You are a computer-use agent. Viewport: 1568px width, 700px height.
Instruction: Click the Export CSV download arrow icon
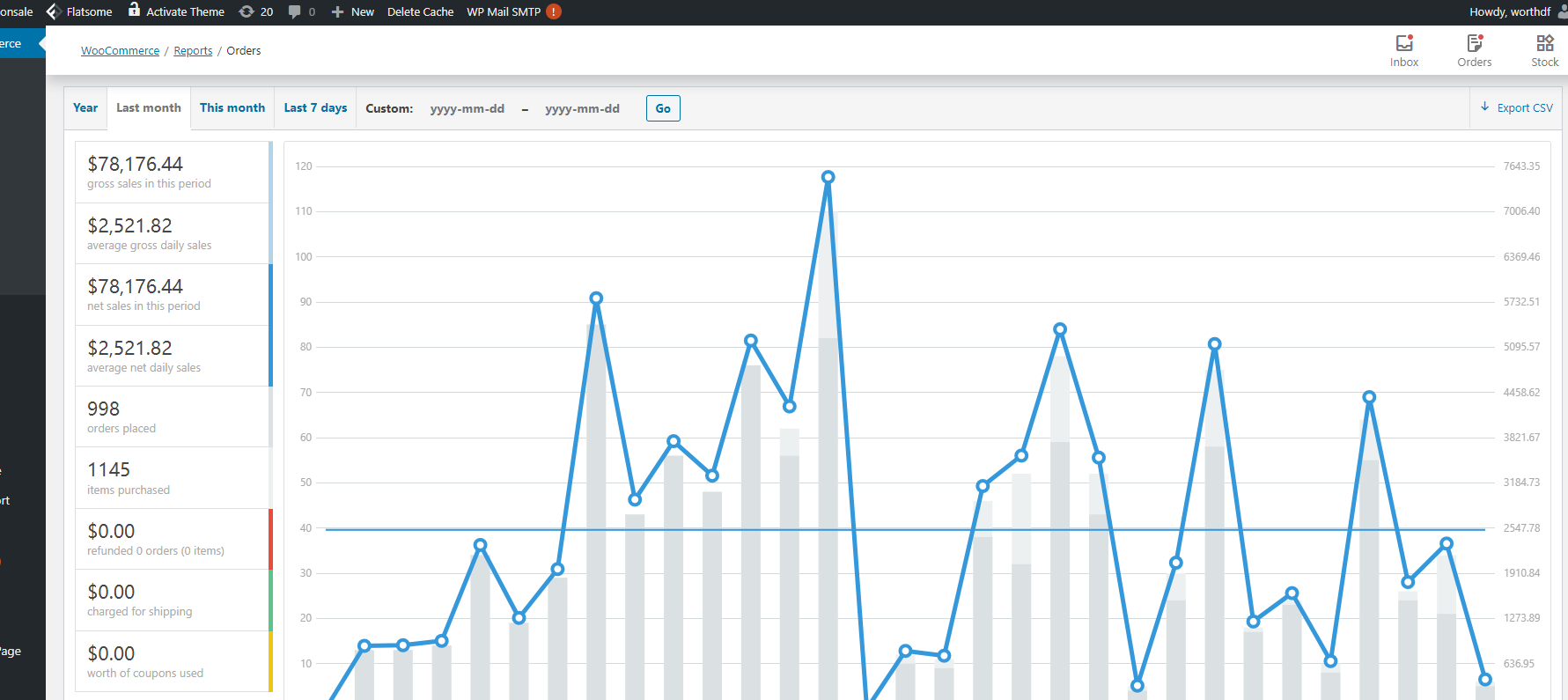[x=1485, y=107]
